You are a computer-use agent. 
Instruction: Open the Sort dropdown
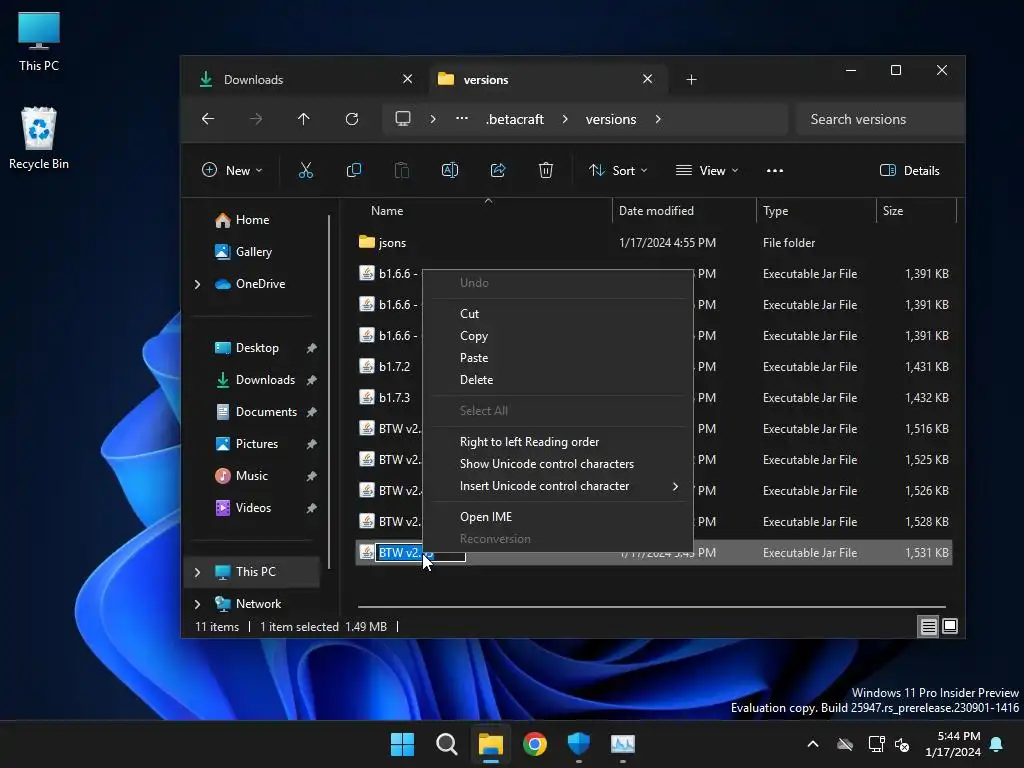coord(618,170)
